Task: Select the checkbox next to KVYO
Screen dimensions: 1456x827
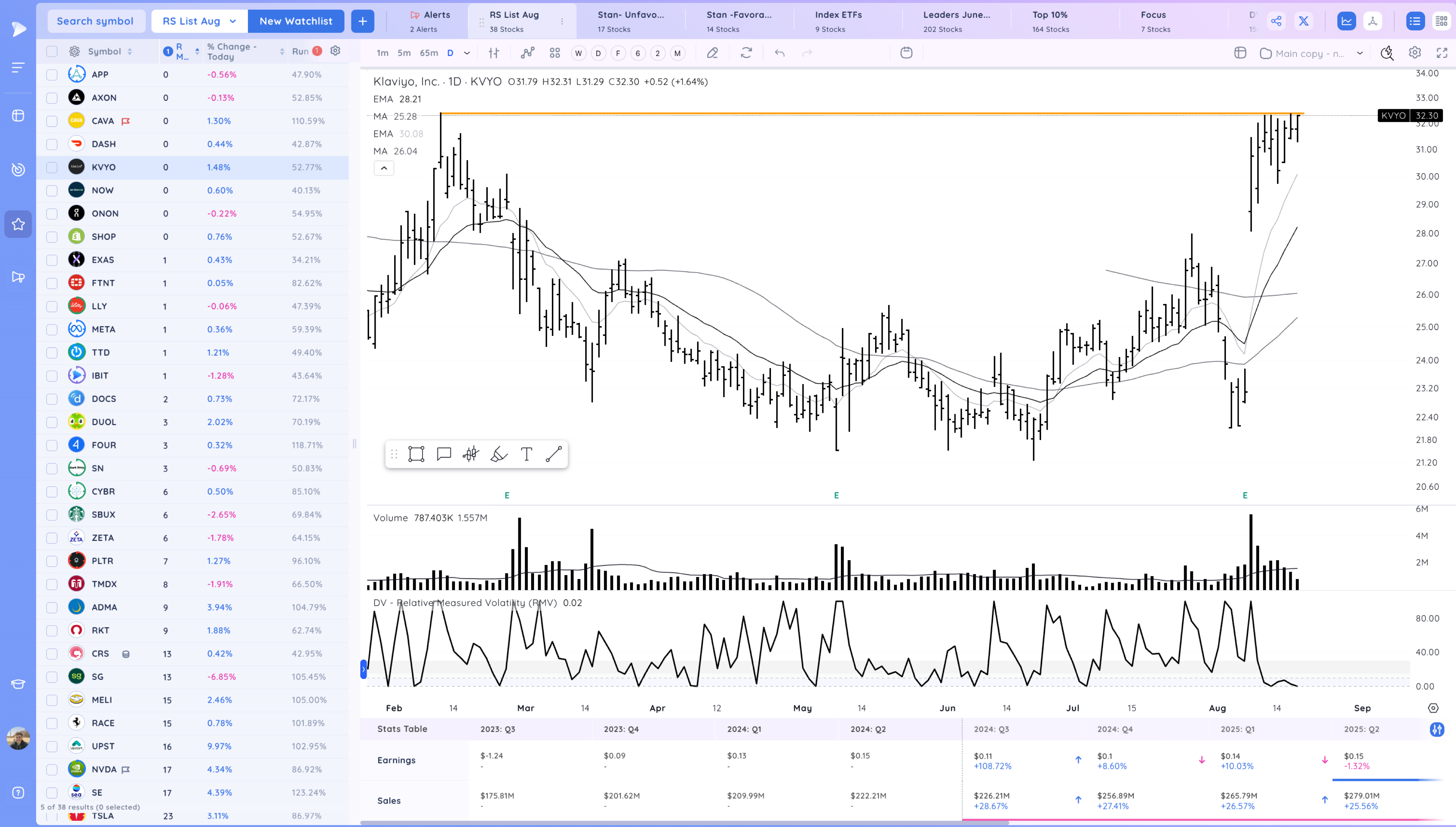Action: pyautogui.click(x=52, y=167)
